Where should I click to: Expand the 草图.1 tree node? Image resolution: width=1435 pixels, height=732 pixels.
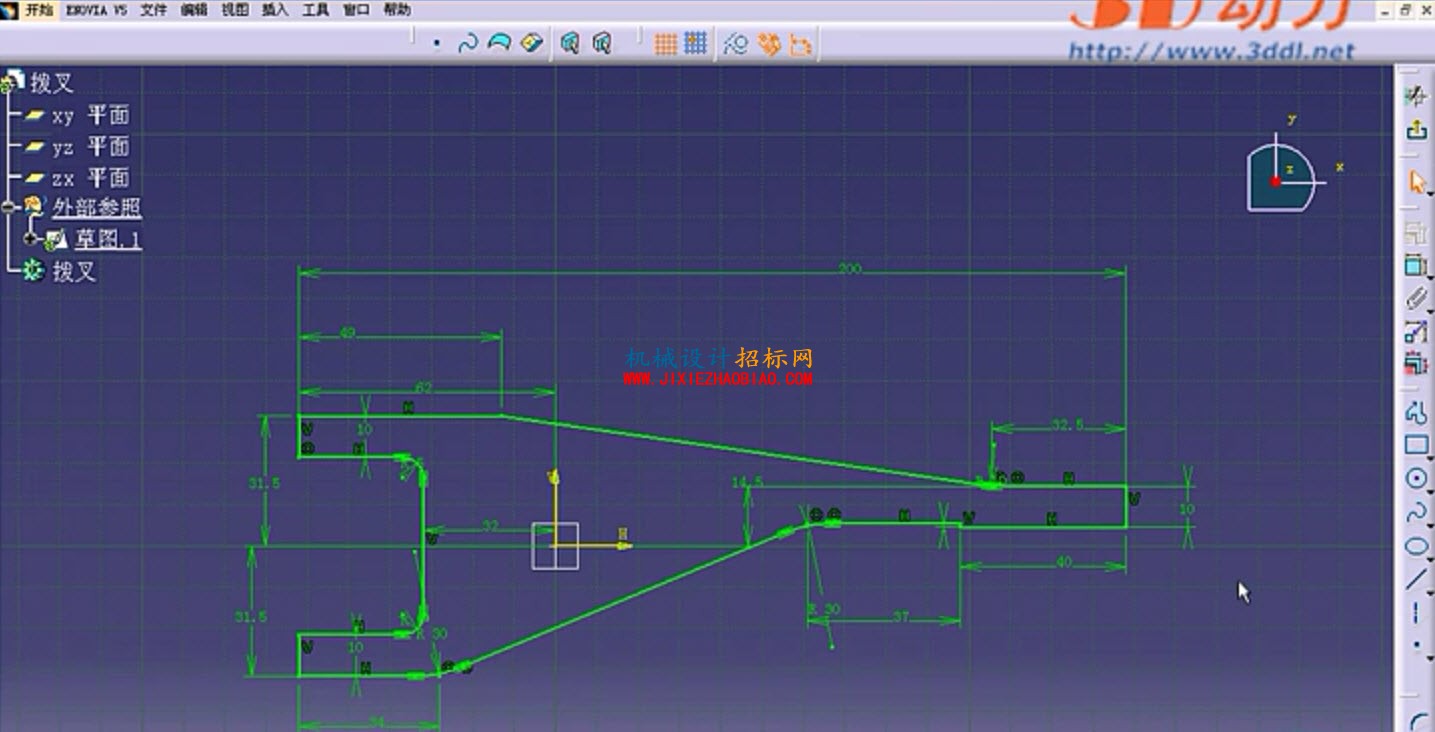click(31, 239)
